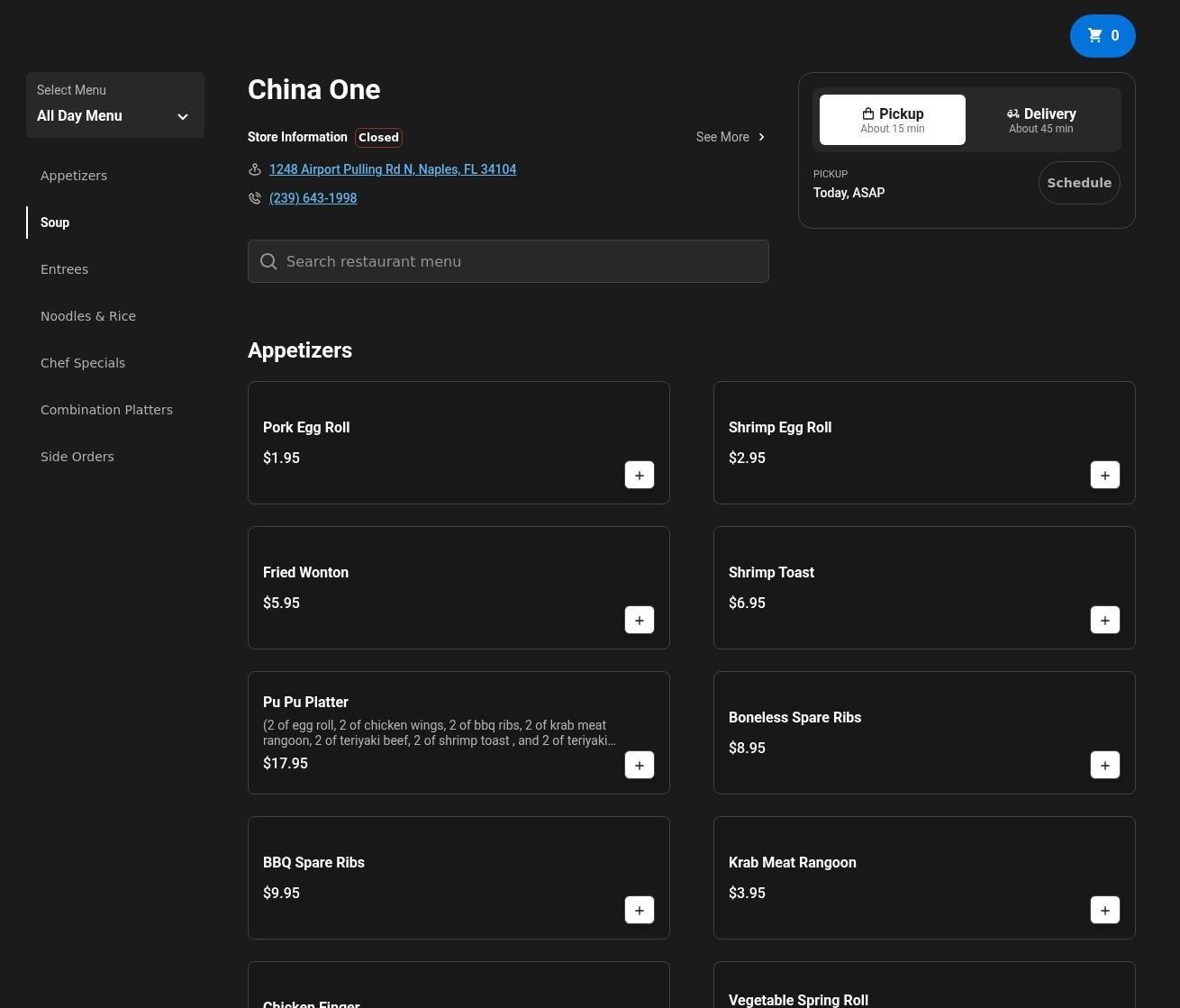This screenshot has width=1180, height=1008.
Task: Switch order type to Pickup
Action: pyautogui.click(x=892, y=120)
